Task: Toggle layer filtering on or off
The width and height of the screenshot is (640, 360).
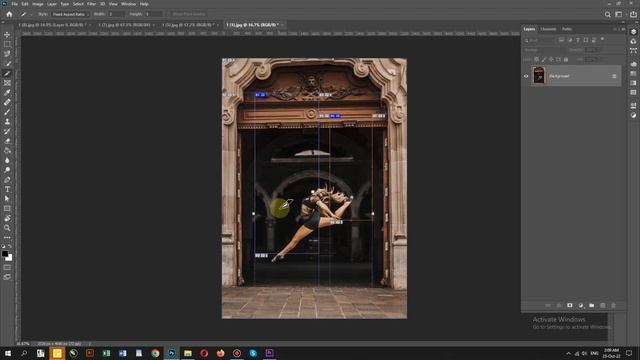Action: 602,40
